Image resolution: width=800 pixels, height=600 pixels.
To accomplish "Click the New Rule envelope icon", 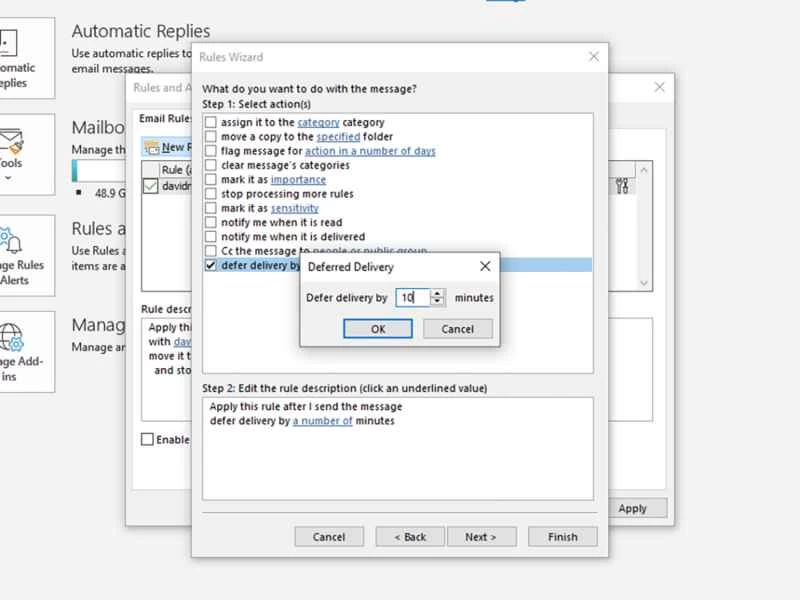I will click(152, 147).
